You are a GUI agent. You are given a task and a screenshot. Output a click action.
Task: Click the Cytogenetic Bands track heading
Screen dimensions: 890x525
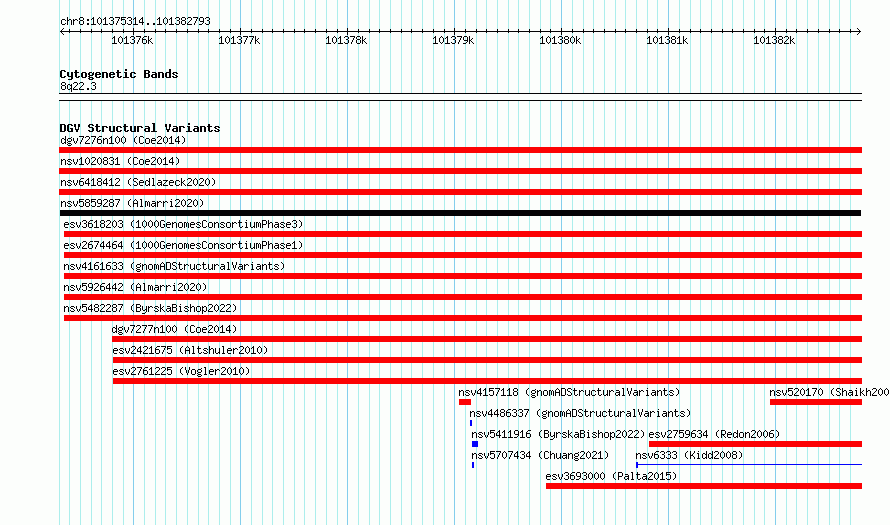click(119, 74)
